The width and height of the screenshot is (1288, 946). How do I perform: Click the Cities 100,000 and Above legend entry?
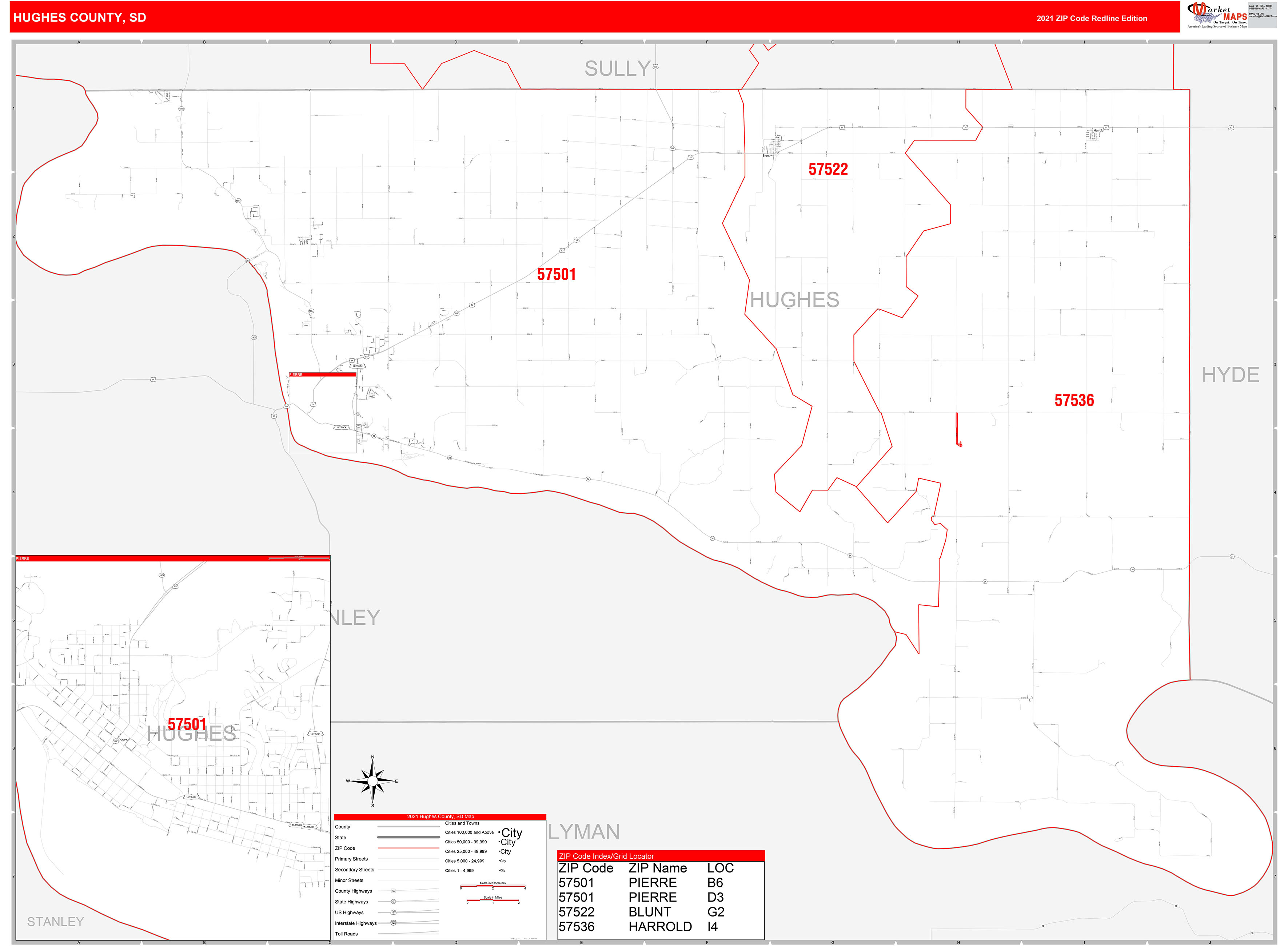pyautogui.click(x=469, y=832)
